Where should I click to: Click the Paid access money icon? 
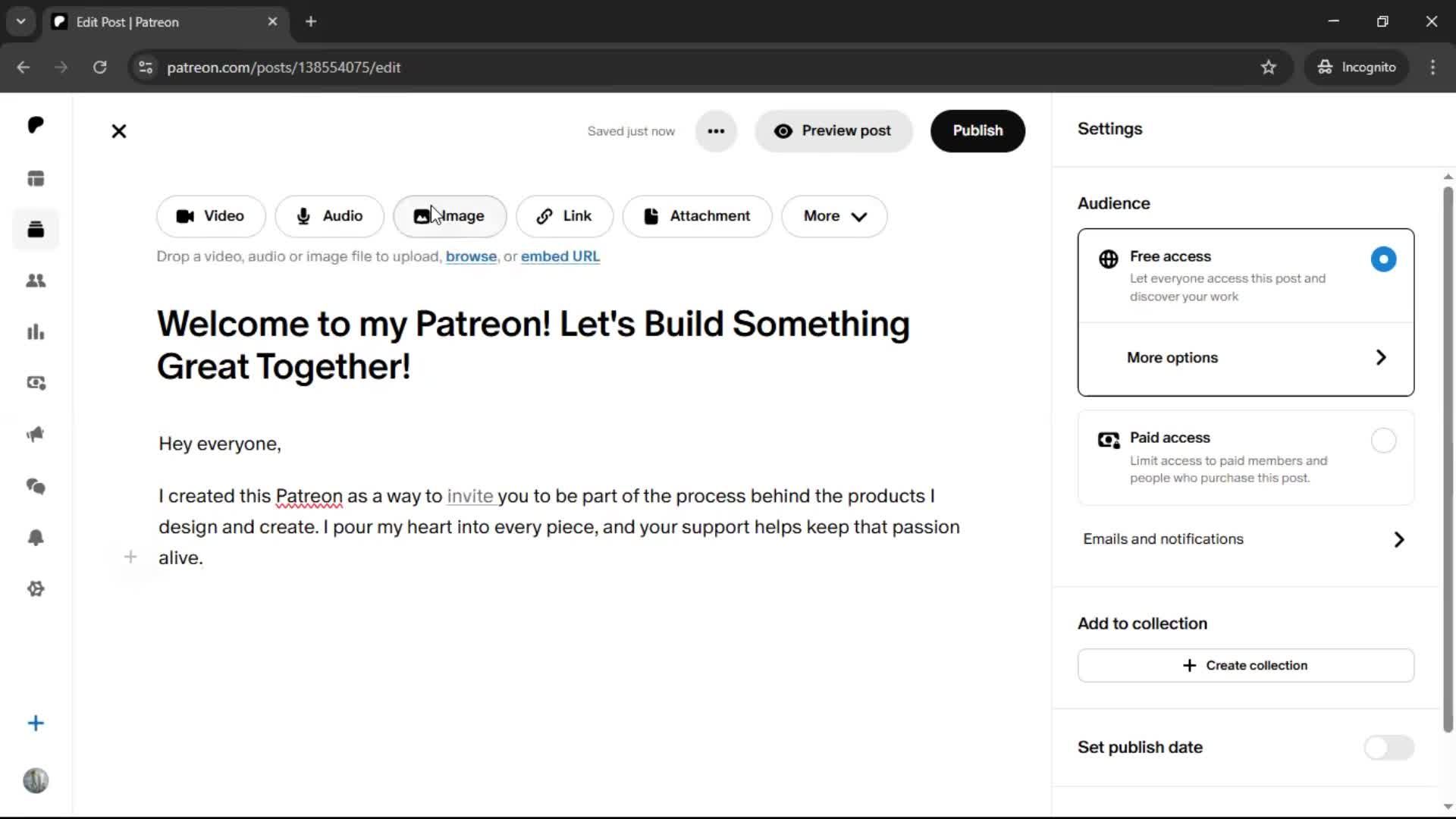click(1109, 441)
